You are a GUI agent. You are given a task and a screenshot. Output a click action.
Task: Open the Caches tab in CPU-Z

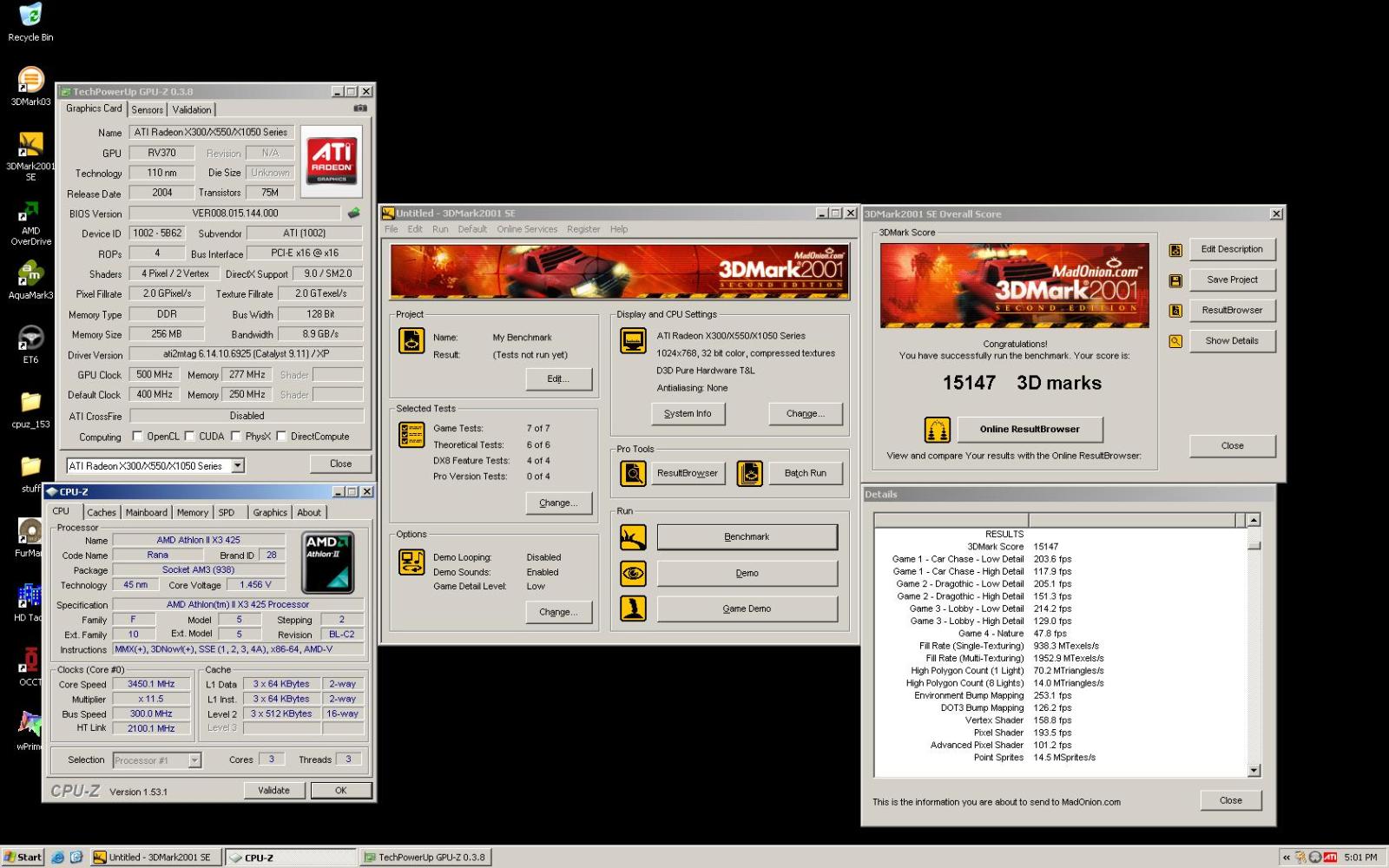(x=102, y=512)
